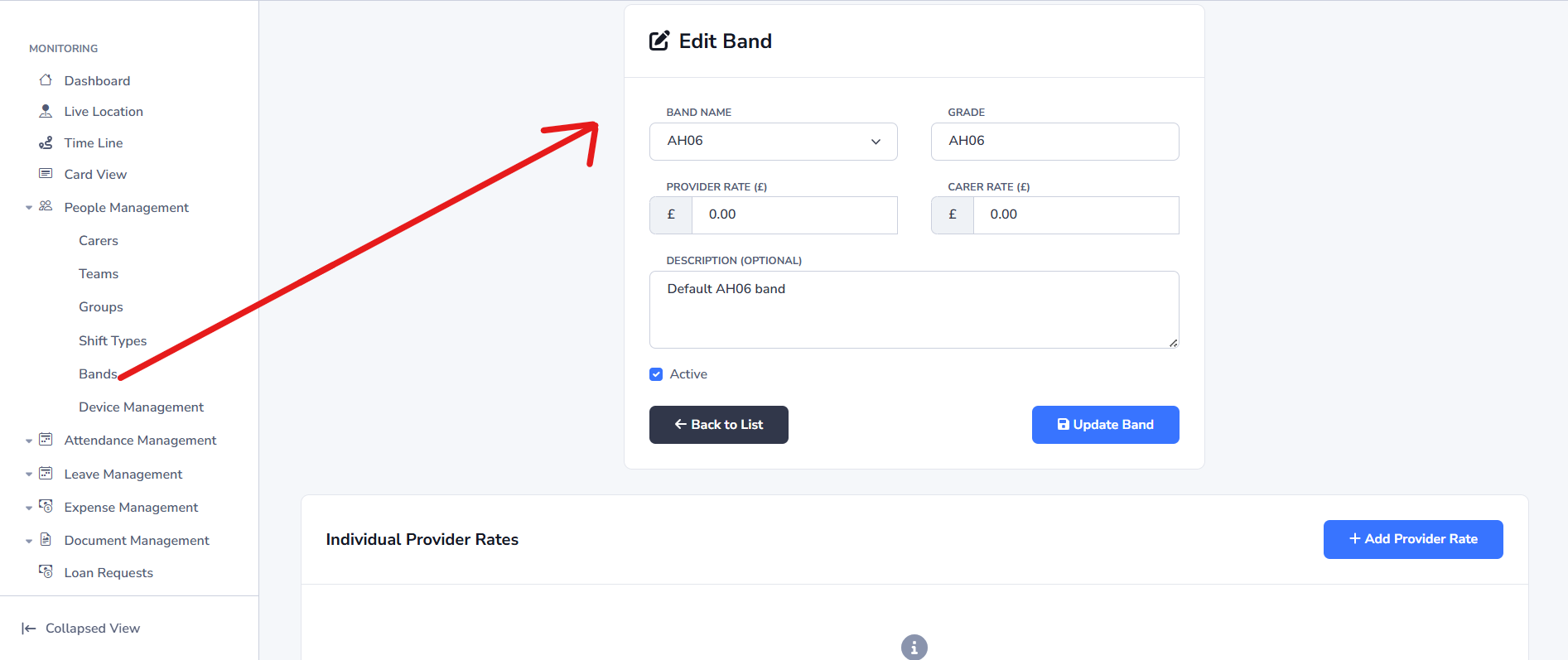Open the Carers menu item
1568x660 pixels.
click(x=99, y=241)
